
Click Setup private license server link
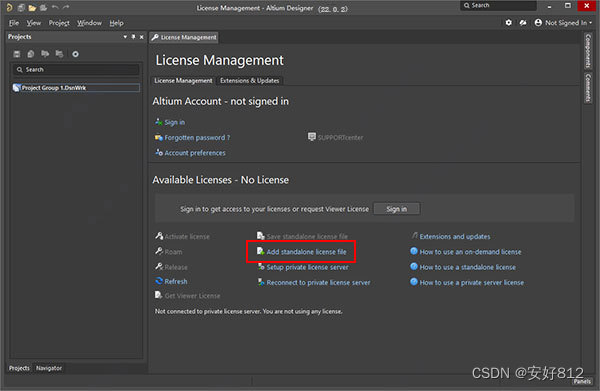pyautogui.click(x=307, y=267)
